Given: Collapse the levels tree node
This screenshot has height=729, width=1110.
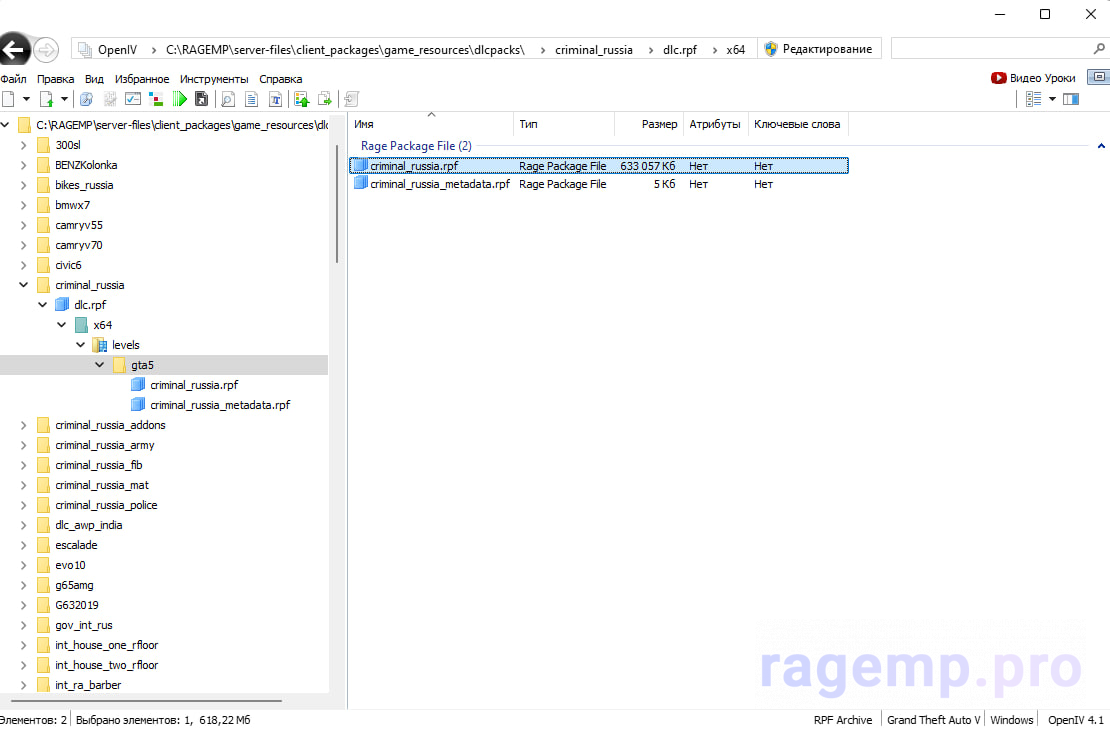Looking at the screenshot, I should point(81,345).
